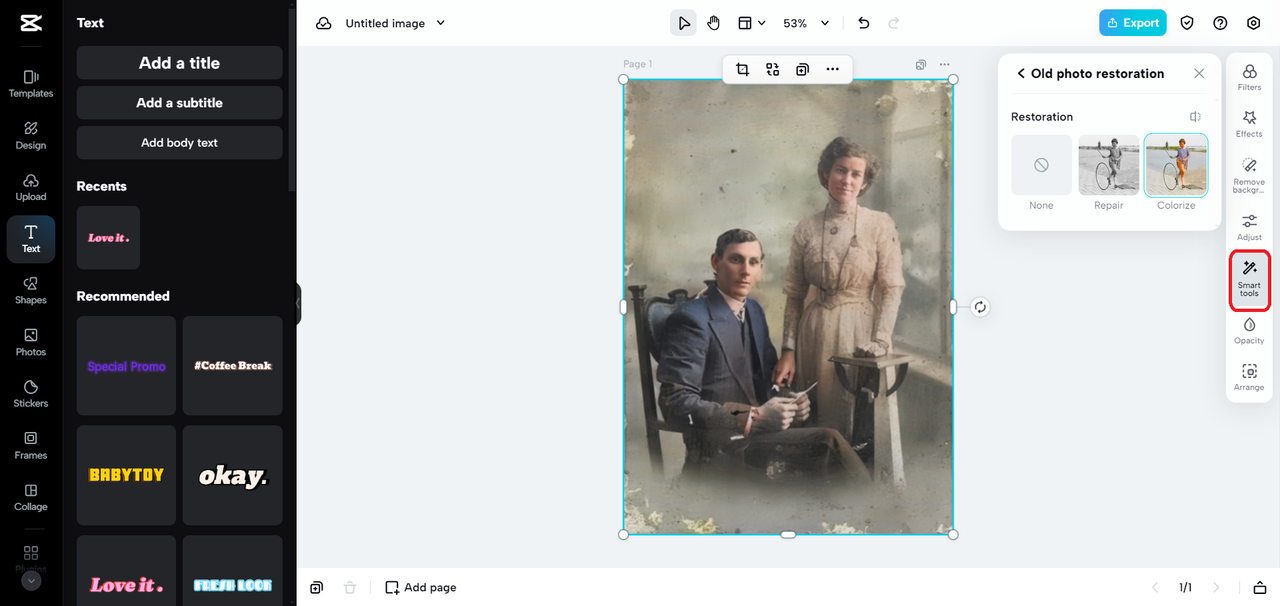1280x606 pixels.
Task: Export the image
Action: pyautogui.click(x=1132, y=23)
